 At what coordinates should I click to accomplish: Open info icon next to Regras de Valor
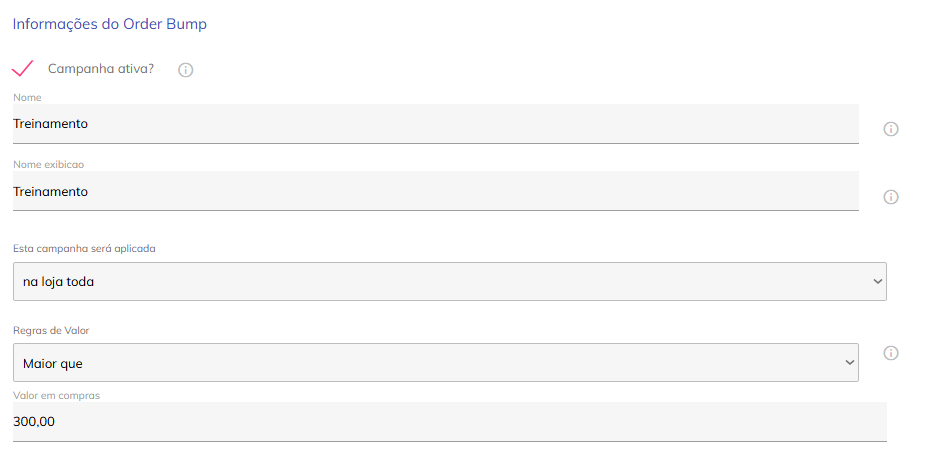click(891, 353)
